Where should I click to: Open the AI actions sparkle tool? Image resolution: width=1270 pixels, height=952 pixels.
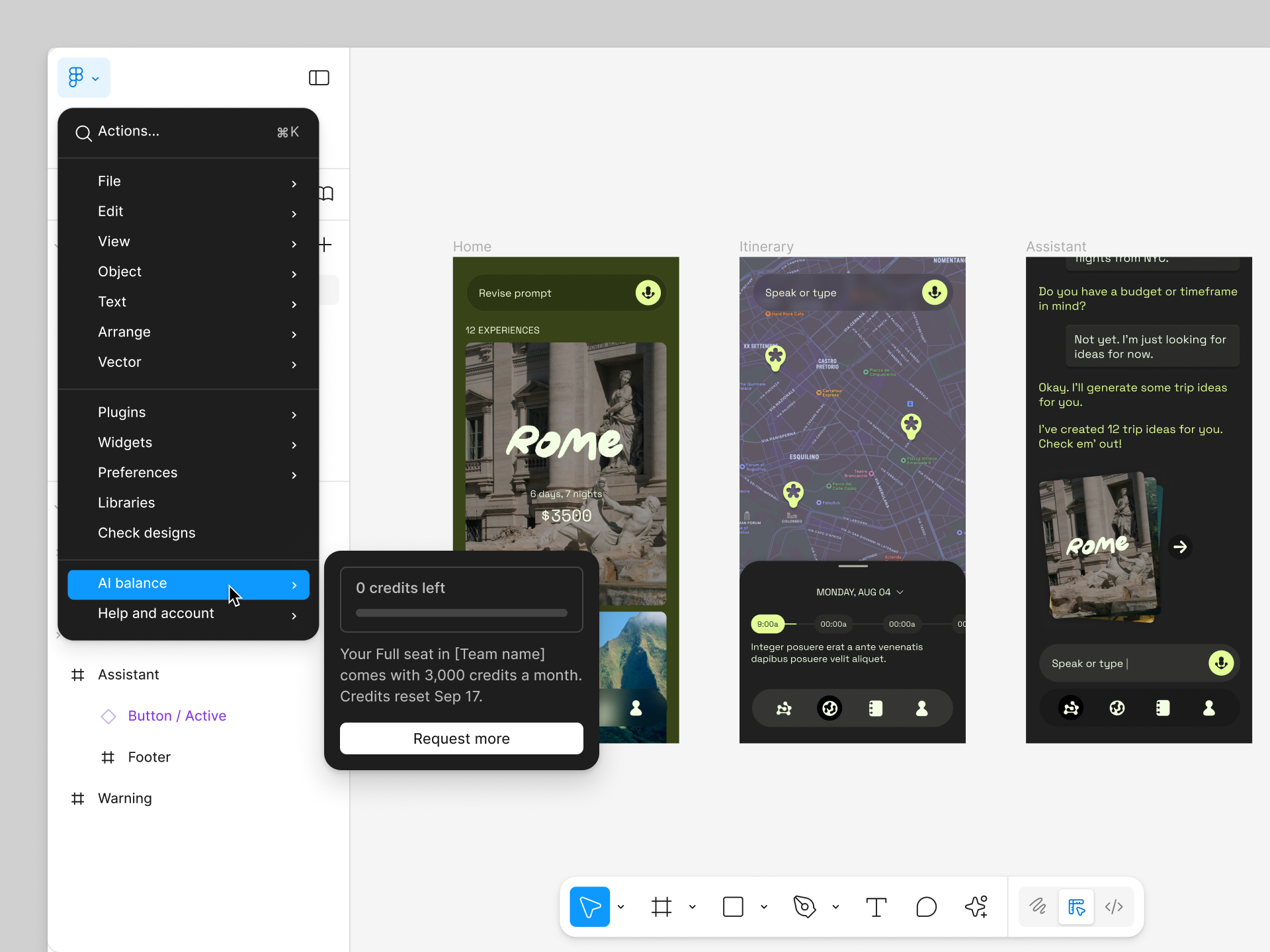pos(976,907)
